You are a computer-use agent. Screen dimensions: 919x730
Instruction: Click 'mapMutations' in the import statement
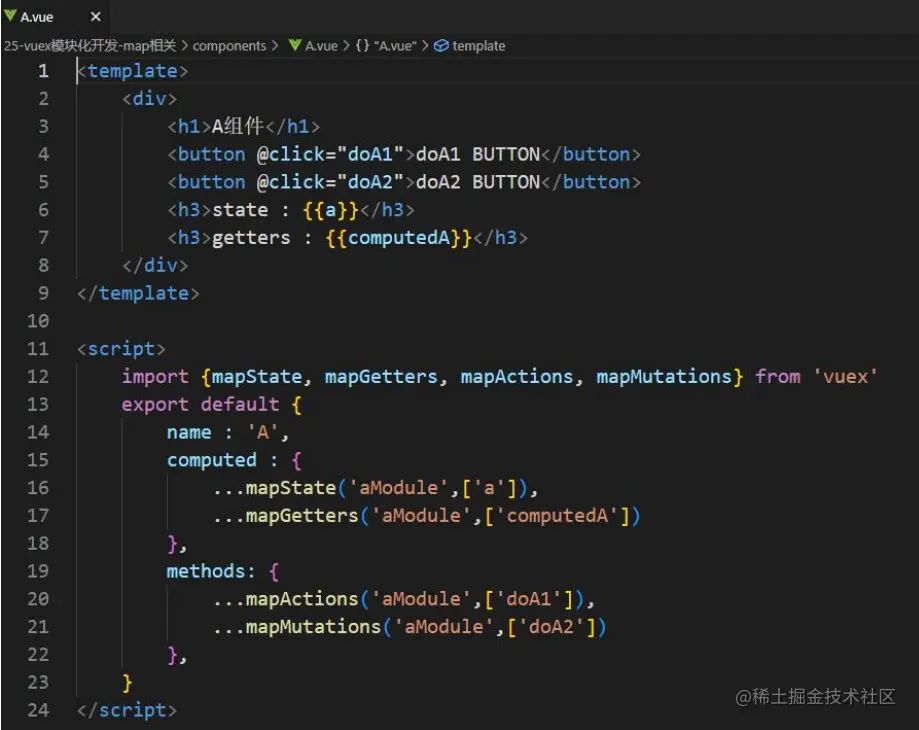(664, 376)
